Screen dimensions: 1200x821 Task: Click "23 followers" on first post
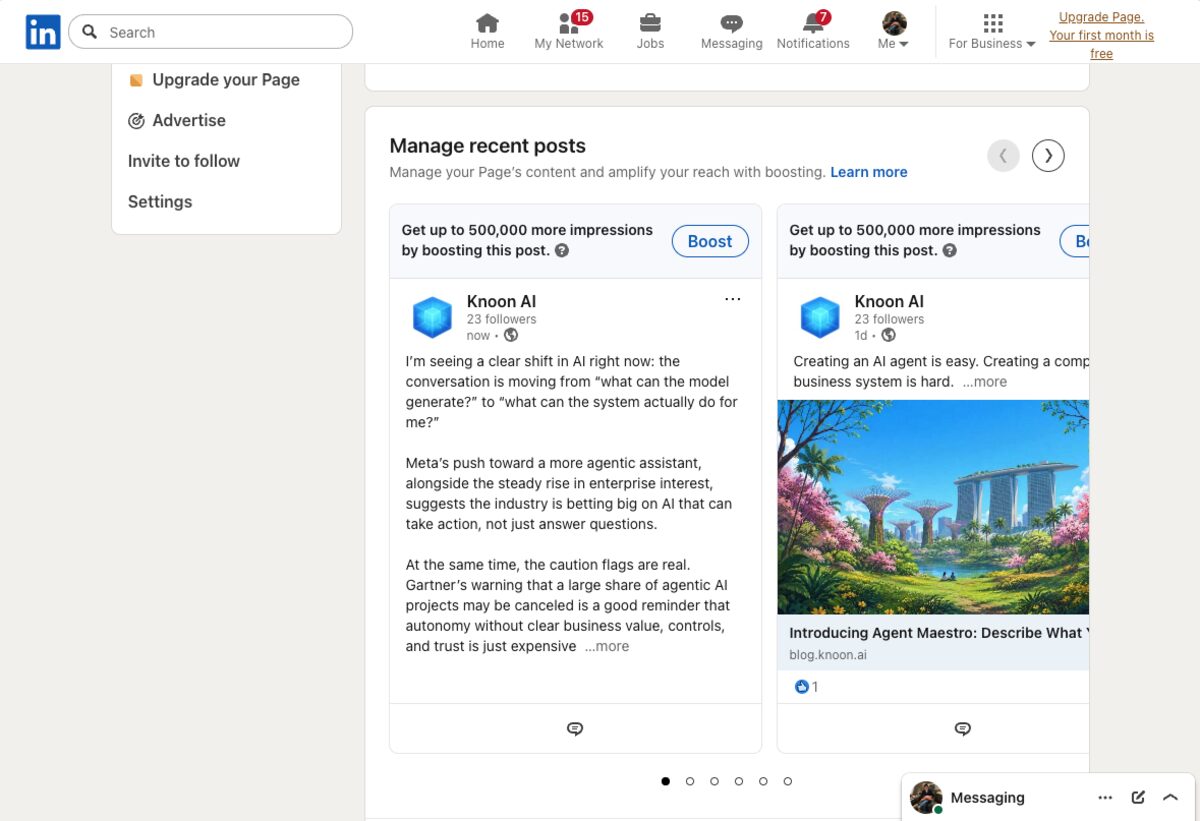click(x=501, y=319)
